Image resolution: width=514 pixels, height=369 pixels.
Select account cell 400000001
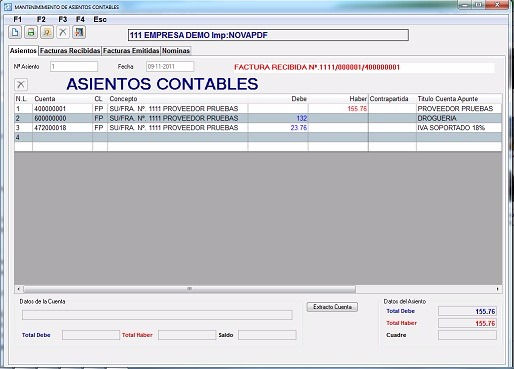click(62, 109)
